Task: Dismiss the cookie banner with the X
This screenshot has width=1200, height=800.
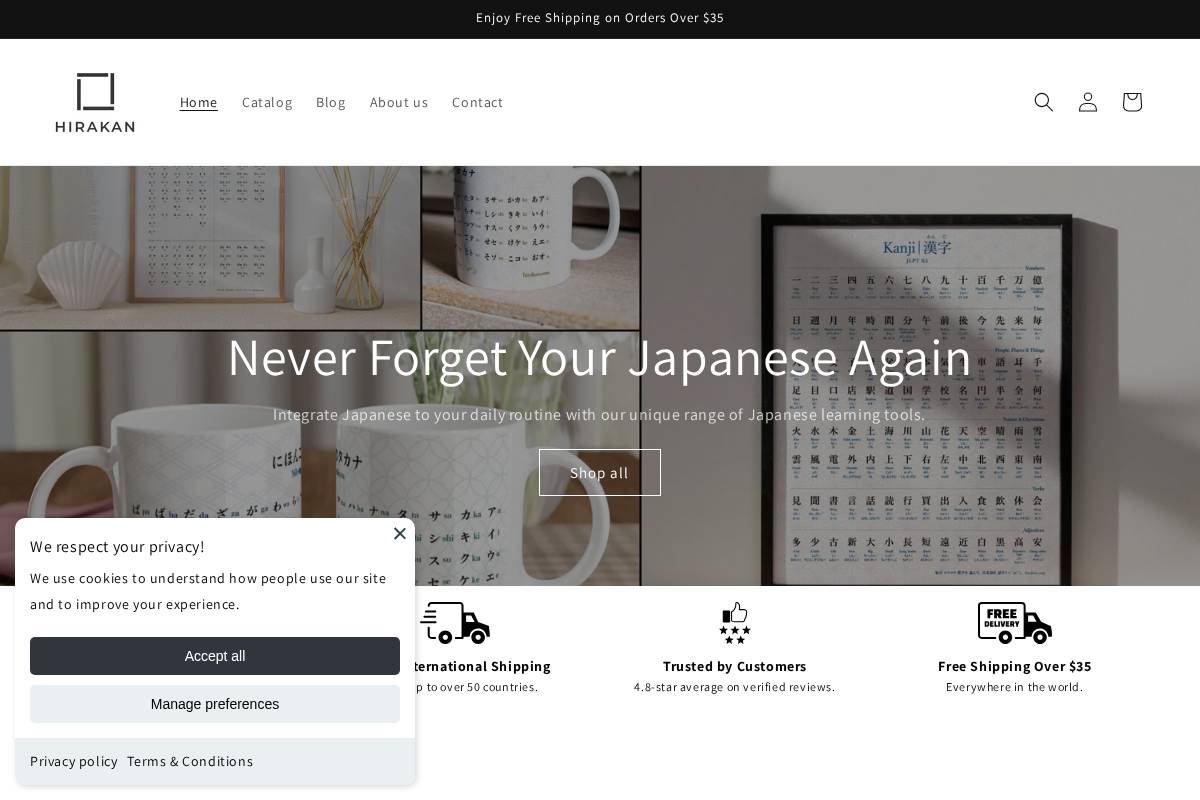Action: click(x=399, y=533)
